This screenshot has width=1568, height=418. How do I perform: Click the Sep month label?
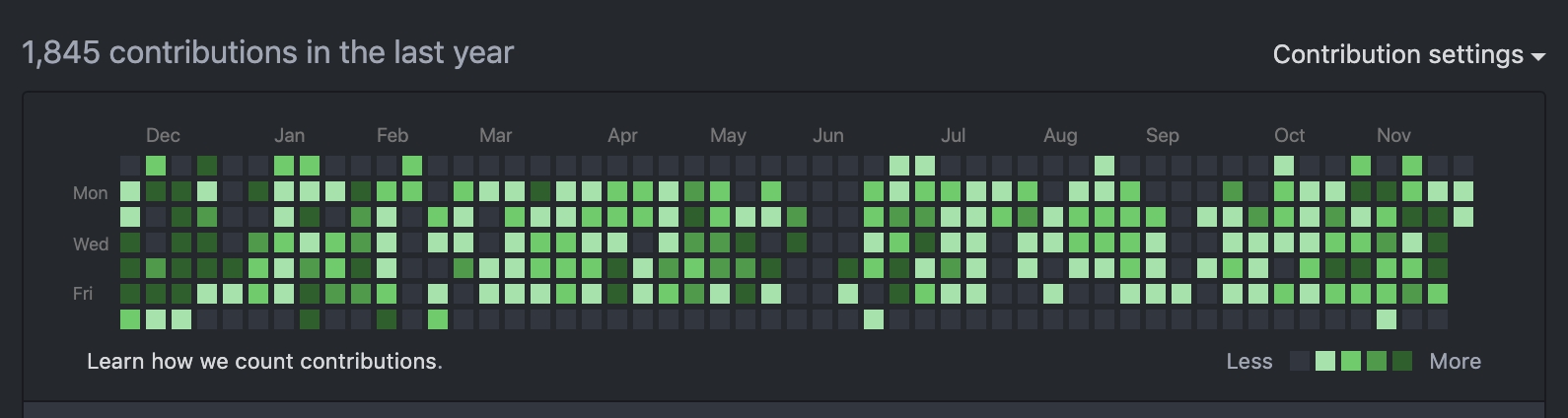tap(1163, 135)
